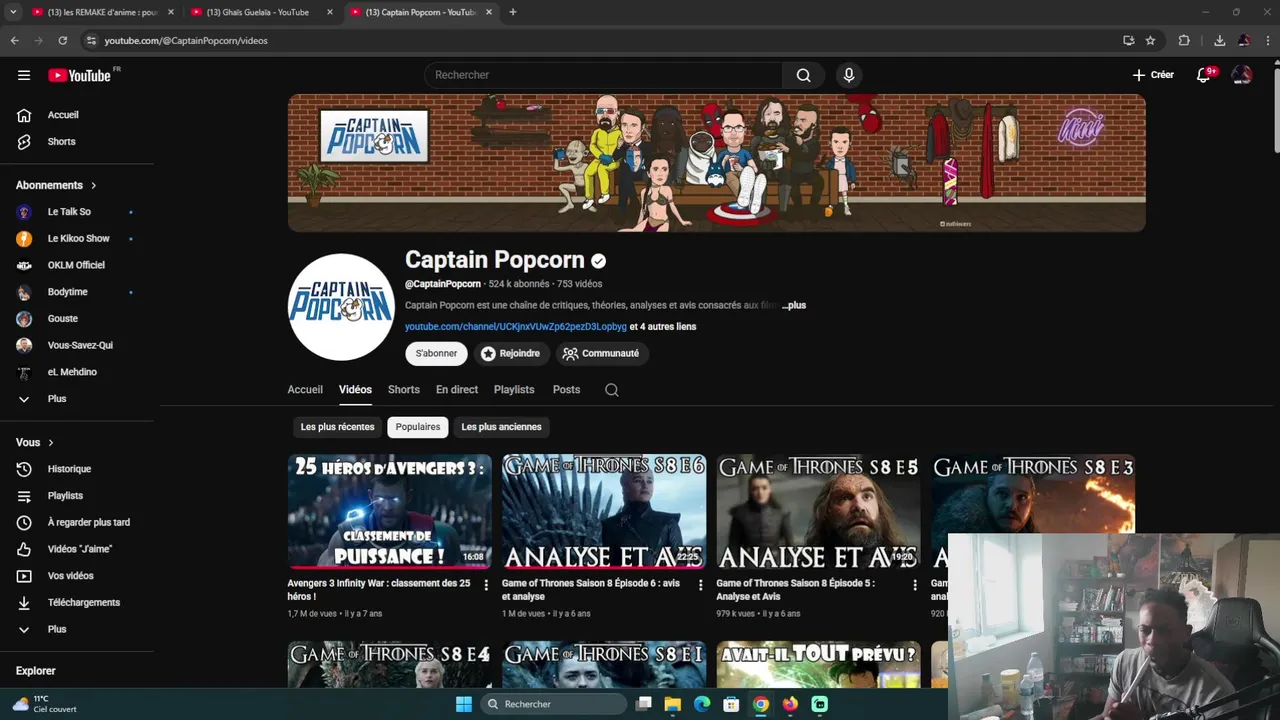Switch to the Posts tab
Screen dimensions: 1280x720
click(x=566, y=390)
